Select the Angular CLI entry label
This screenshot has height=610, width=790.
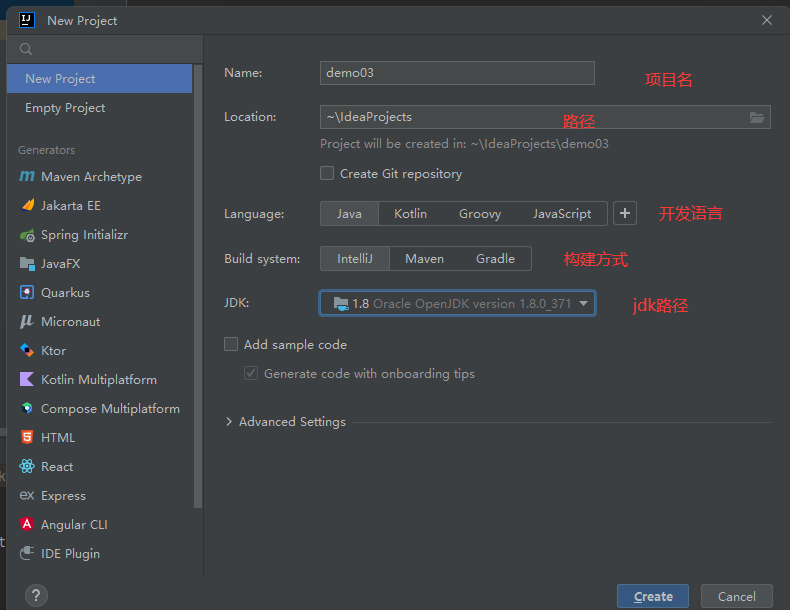coord(74,524)
